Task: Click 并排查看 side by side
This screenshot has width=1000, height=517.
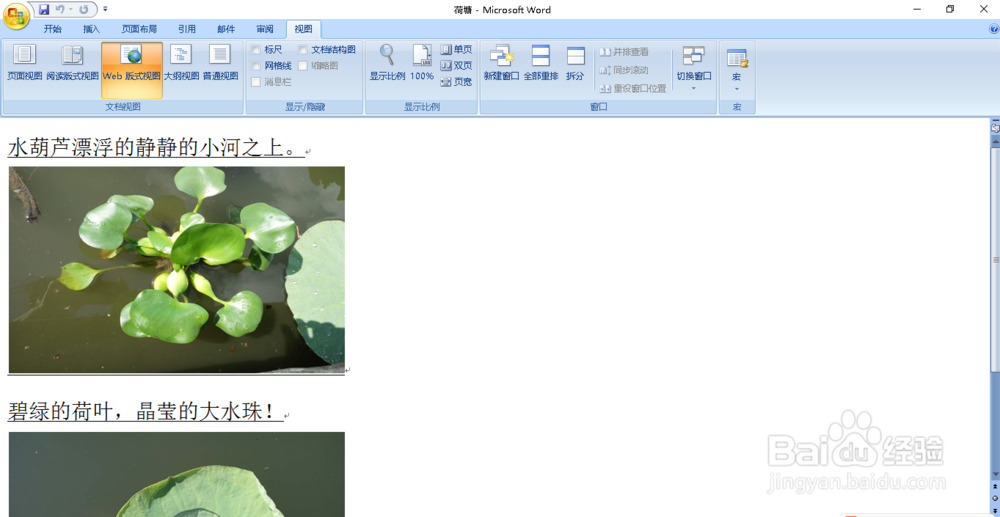Action: tap(624, 52)
